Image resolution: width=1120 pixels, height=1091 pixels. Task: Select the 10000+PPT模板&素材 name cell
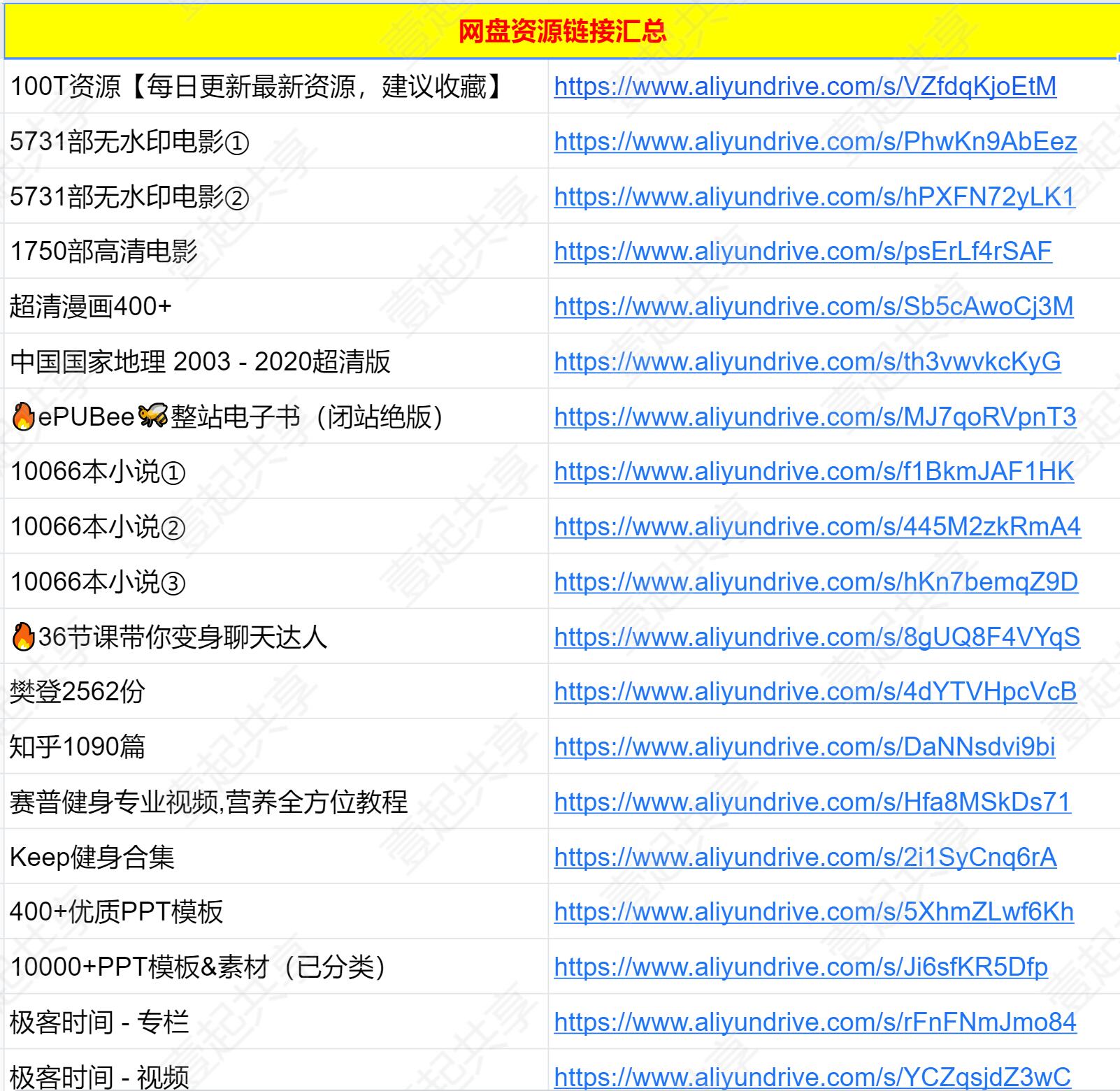coord(198,967)
